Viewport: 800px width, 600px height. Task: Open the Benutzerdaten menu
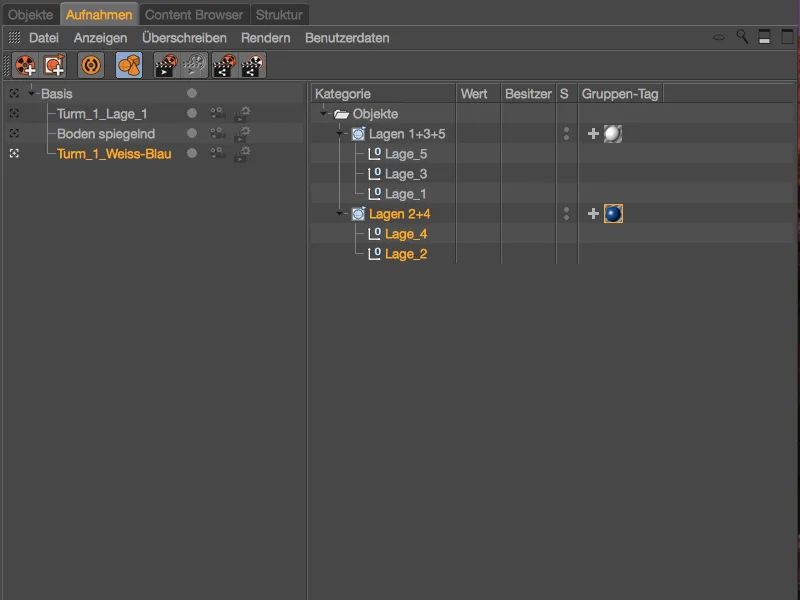click(x=347, y=38)
